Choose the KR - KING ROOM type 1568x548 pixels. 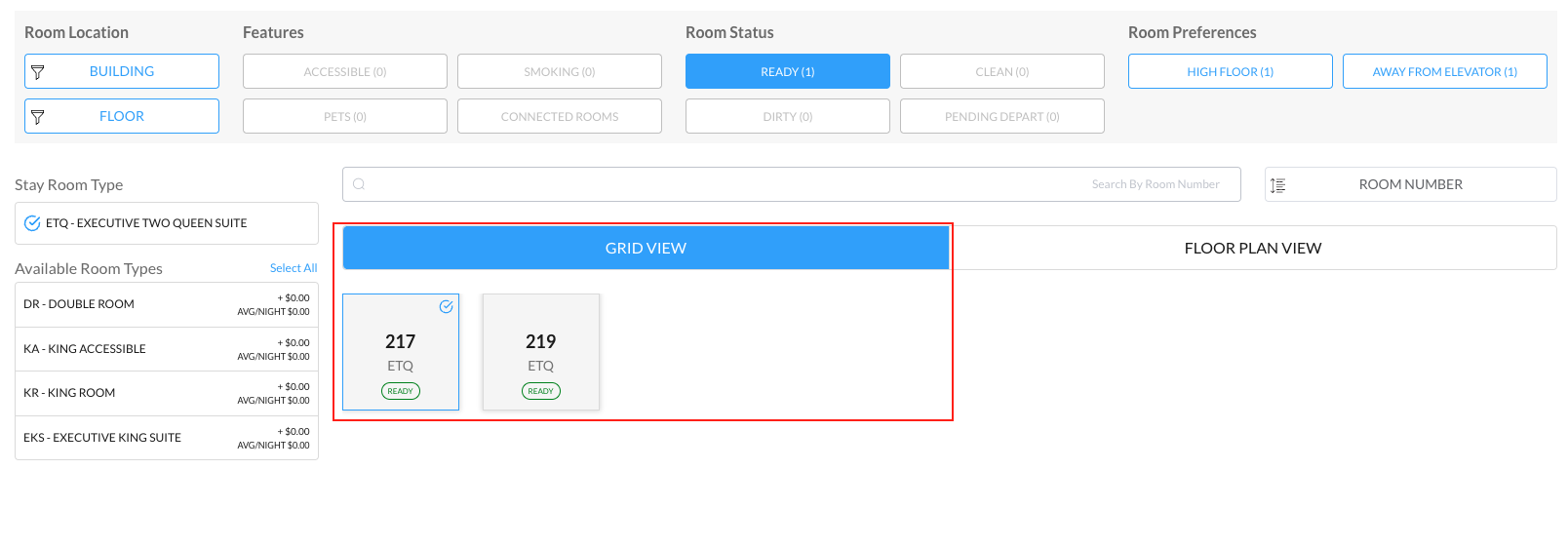click(167, 393)
